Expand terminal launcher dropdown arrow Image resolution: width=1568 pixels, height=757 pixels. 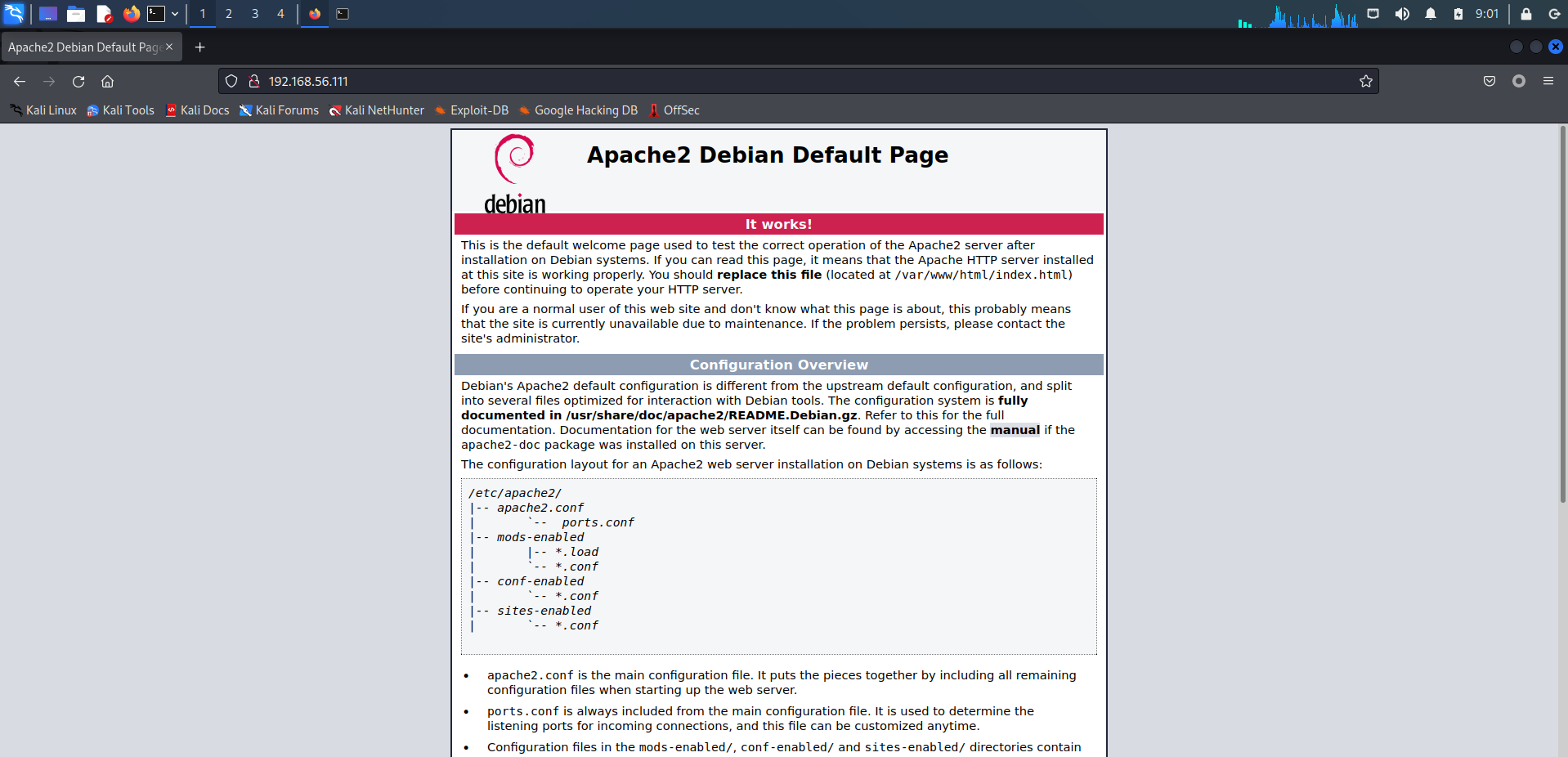tap(175, 14)
